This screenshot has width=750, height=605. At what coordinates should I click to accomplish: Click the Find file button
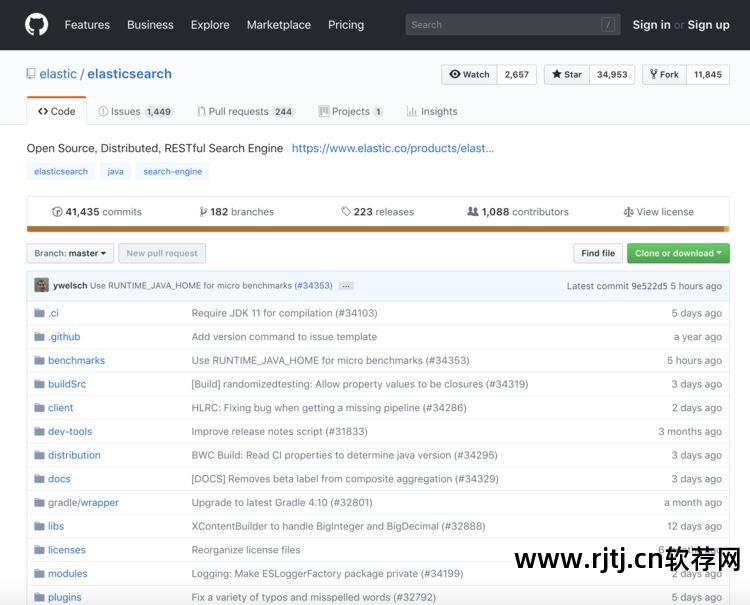[x=598, y=253]
